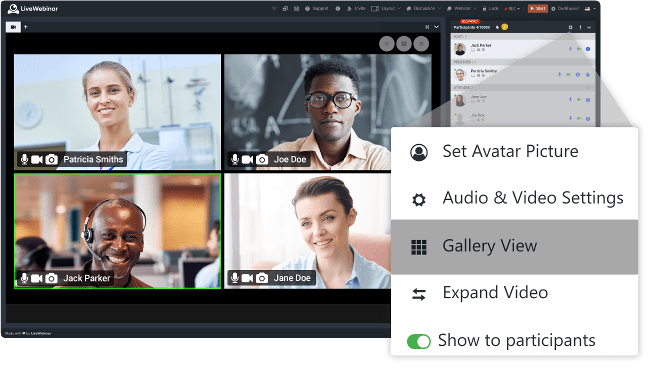Screen dimensions: 650x370
Task: Open the Layout dropdown
Action: [386, 8]
